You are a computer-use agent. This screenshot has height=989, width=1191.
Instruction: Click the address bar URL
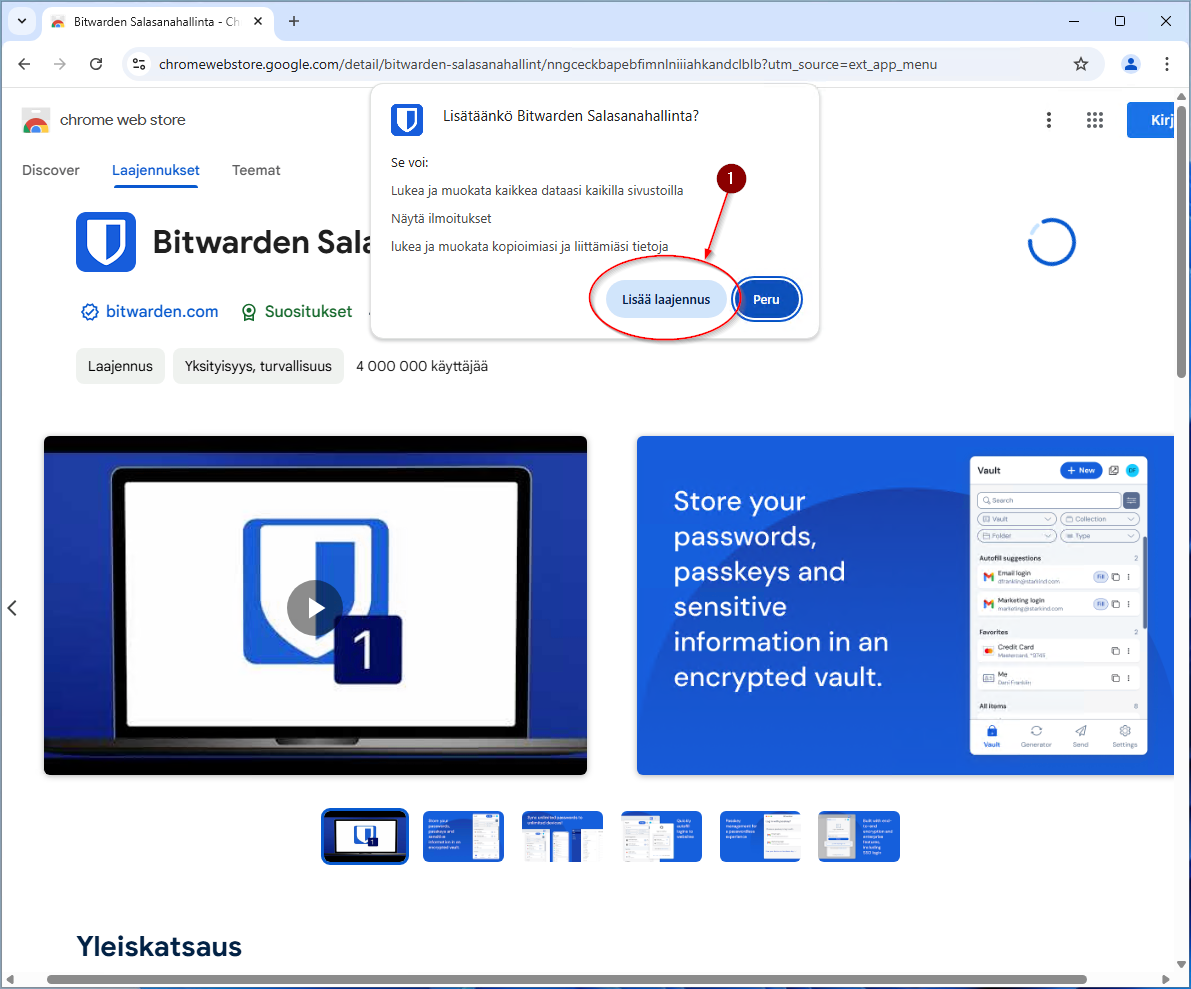click(x=548, y=65)
